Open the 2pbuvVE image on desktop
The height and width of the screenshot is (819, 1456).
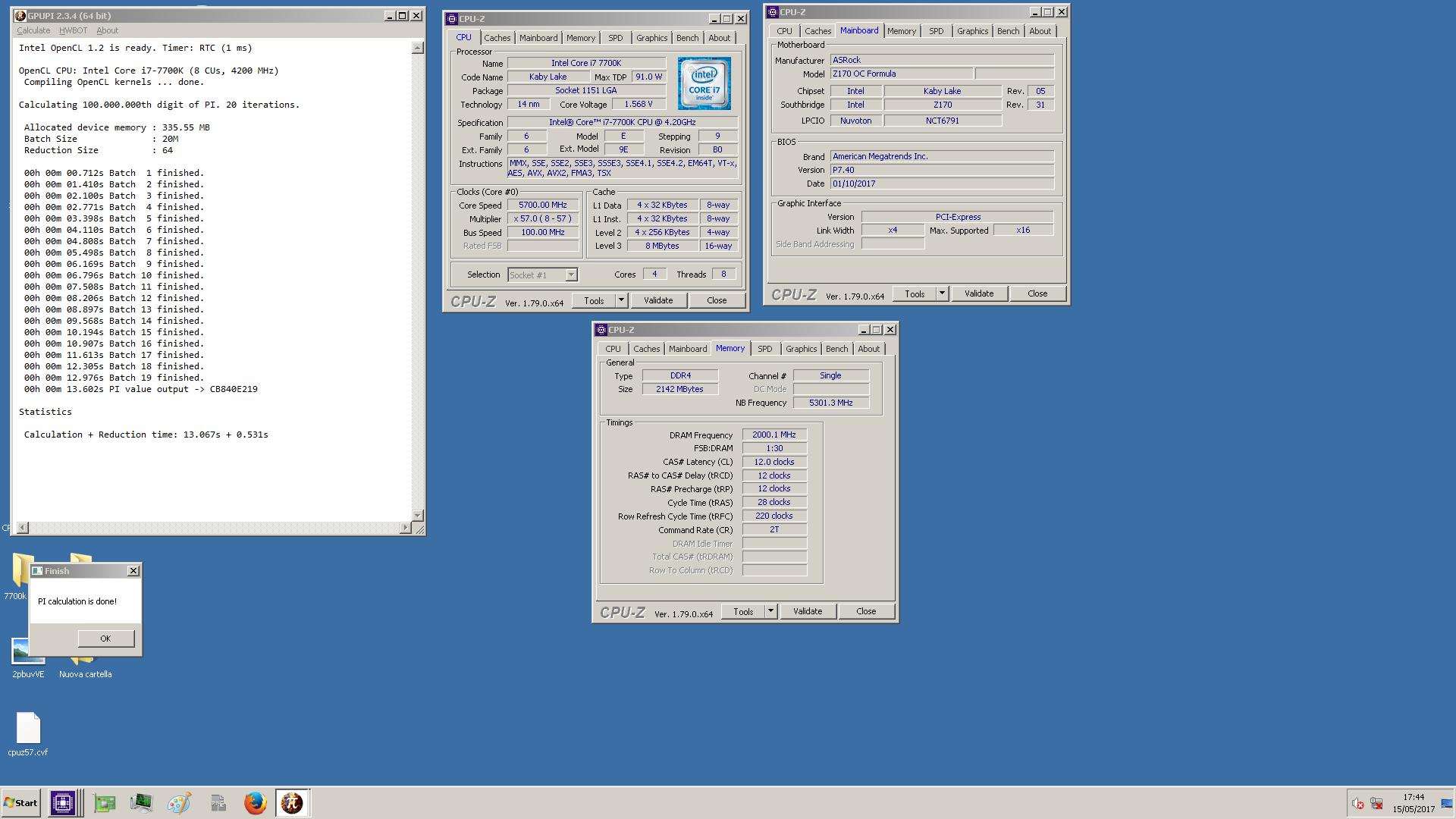pos(28,658)
